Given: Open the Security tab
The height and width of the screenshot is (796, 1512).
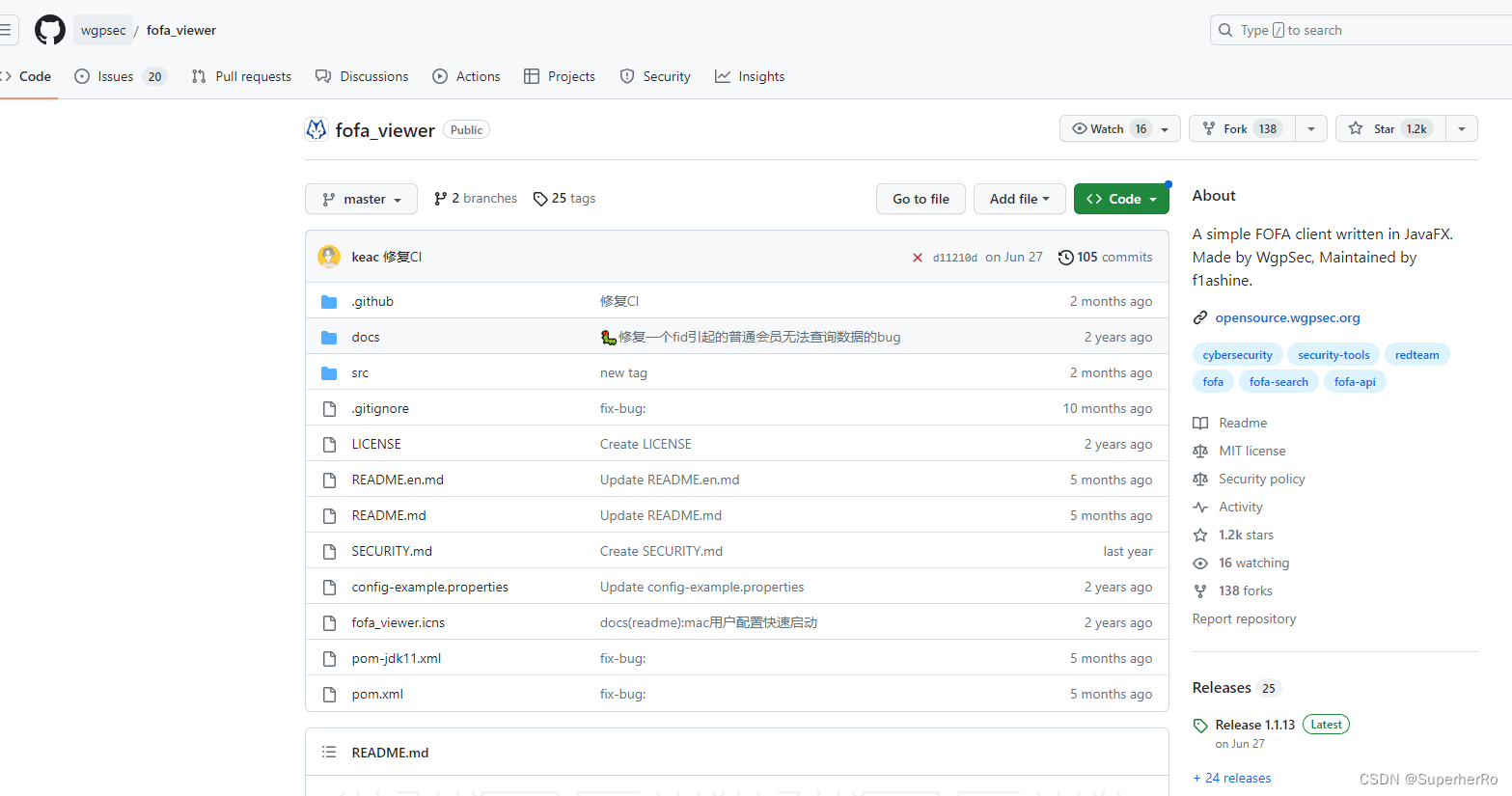Looking at the screenshot, I should [655, 76].
